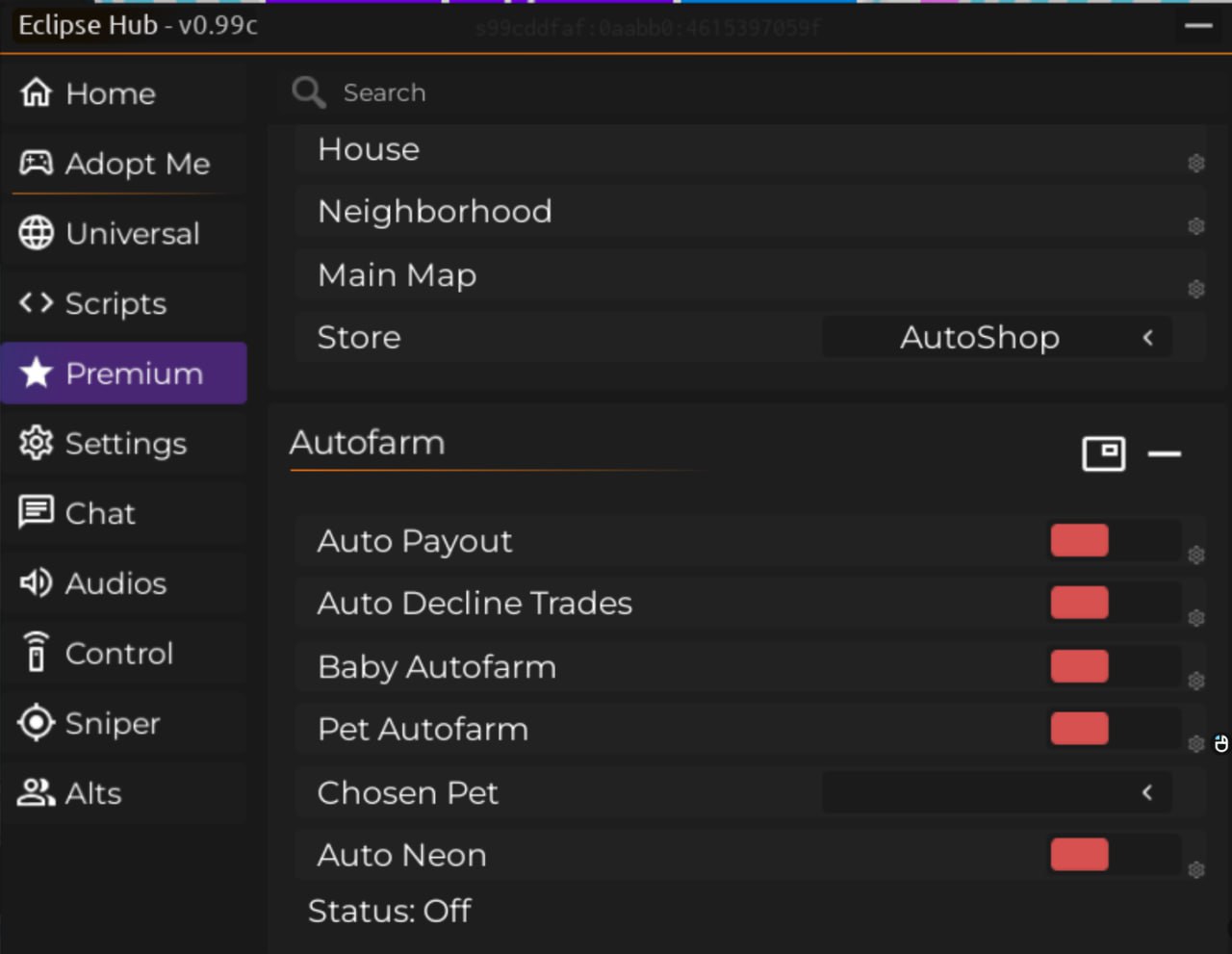Open the Chat tab
Screen dimensions: 1232x954
pos(124,512)
